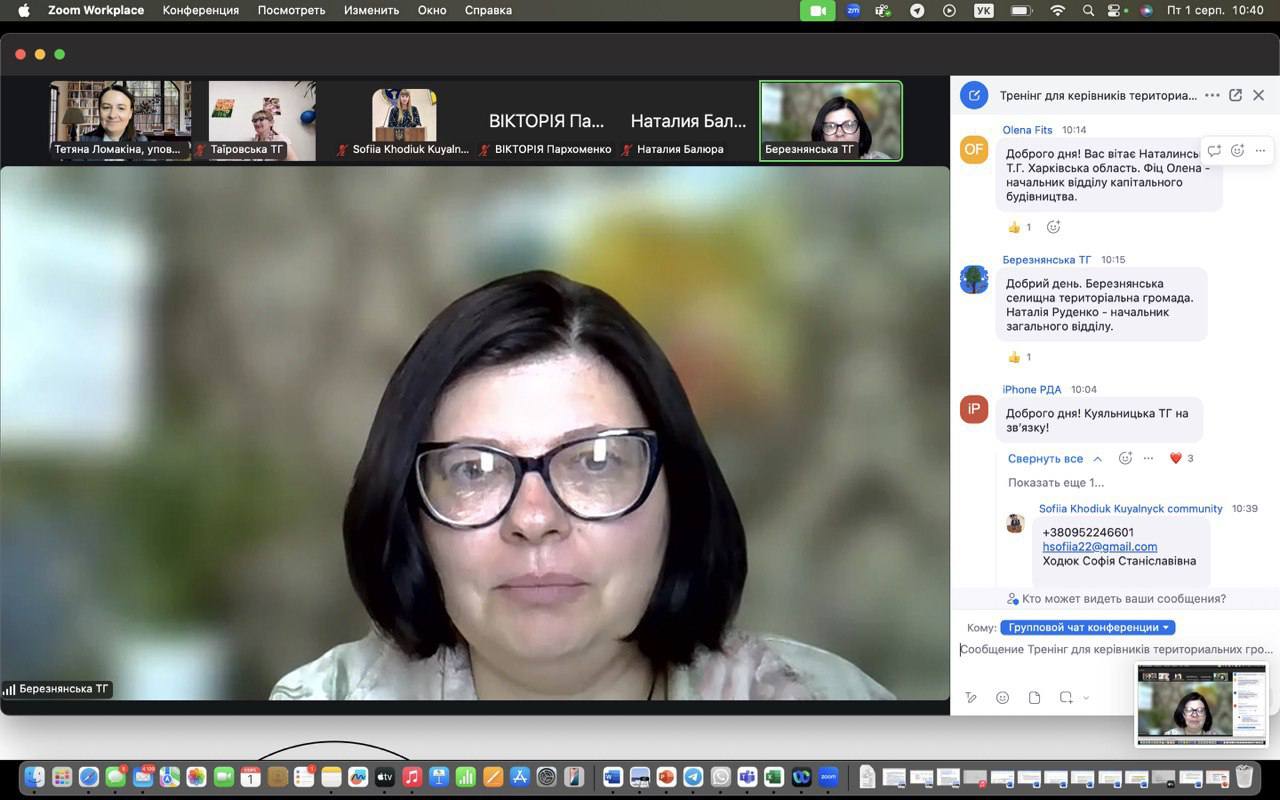Image resolution: width=1280 pixels, height=800 pixels.
Task: Click the attach file icon in chat toolbar
Action: [x=1034, y=697]
